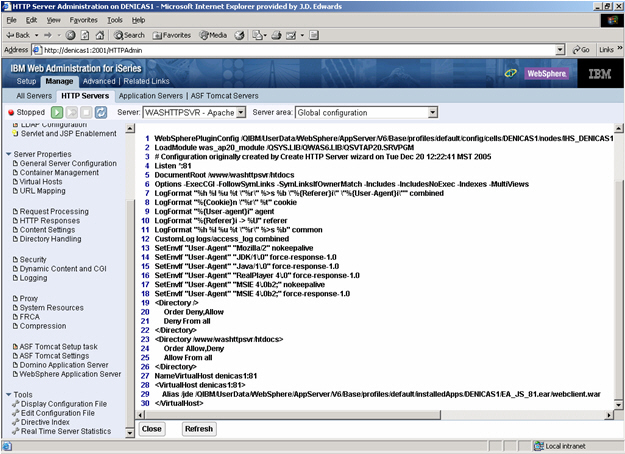Open the Related Links tab
The height and width of the screenshot is (454, 625).
[146, 81]
